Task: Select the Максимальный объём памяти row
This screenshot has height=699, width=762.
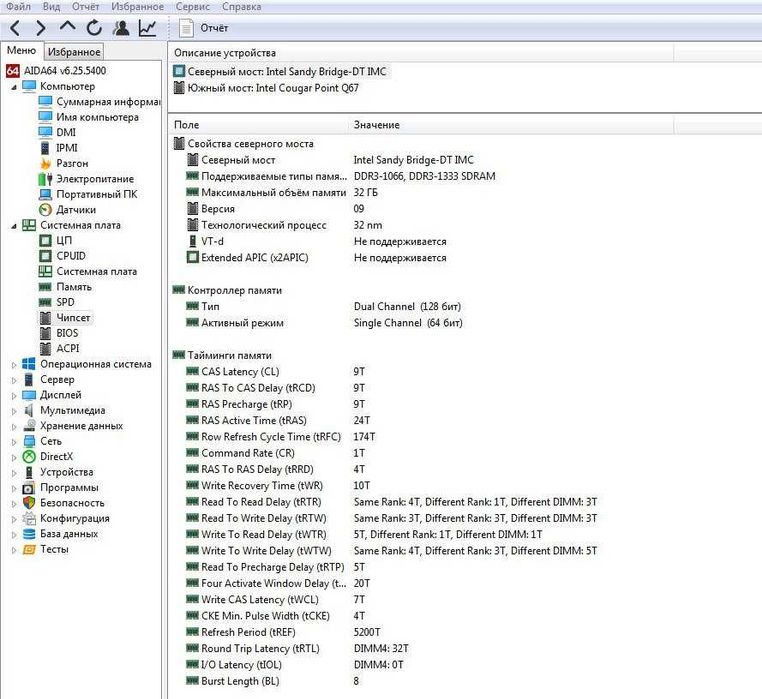Action: (x=282, y=192)
